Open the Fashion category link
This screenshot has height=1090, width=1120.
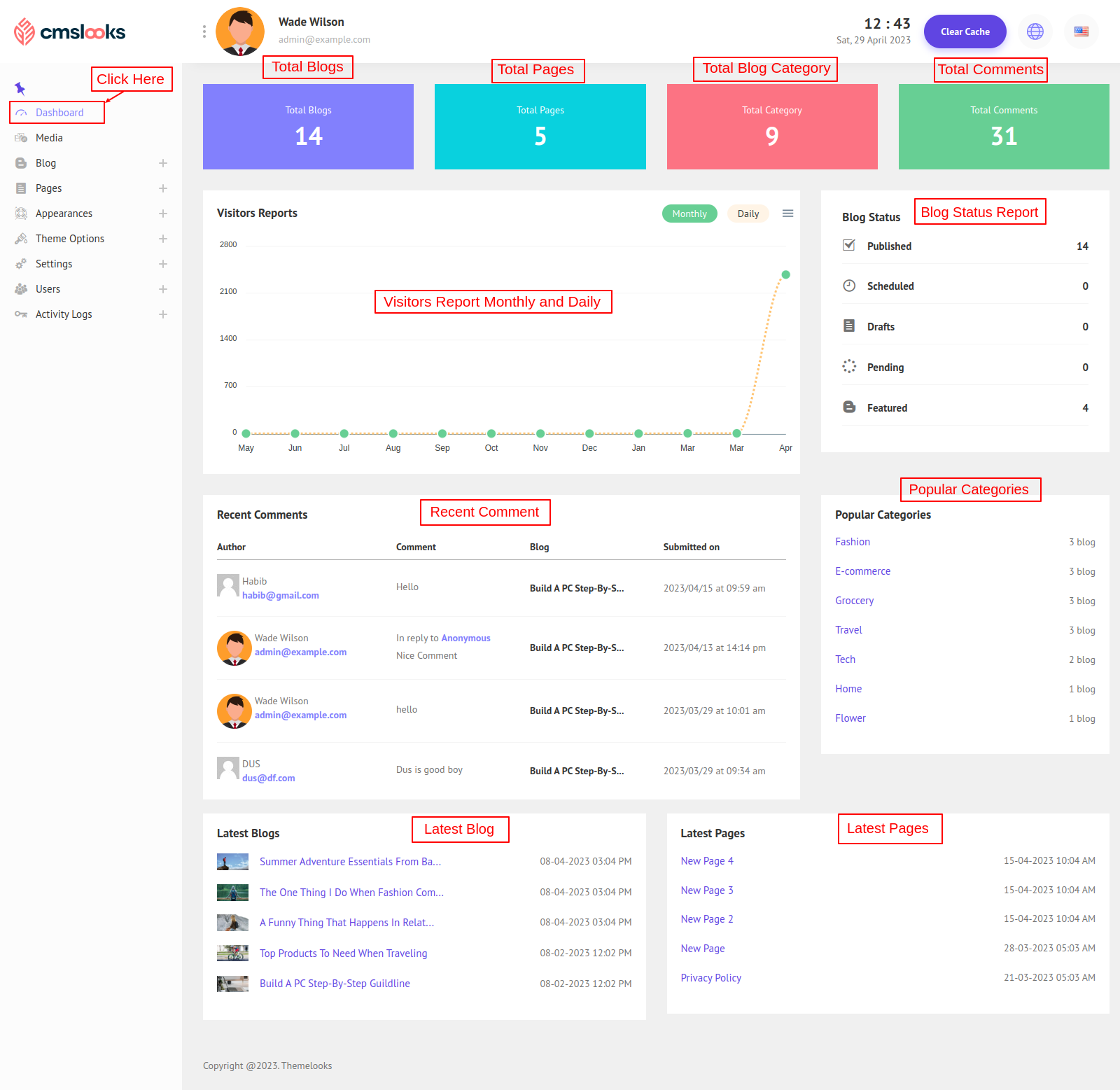[852, 542]
